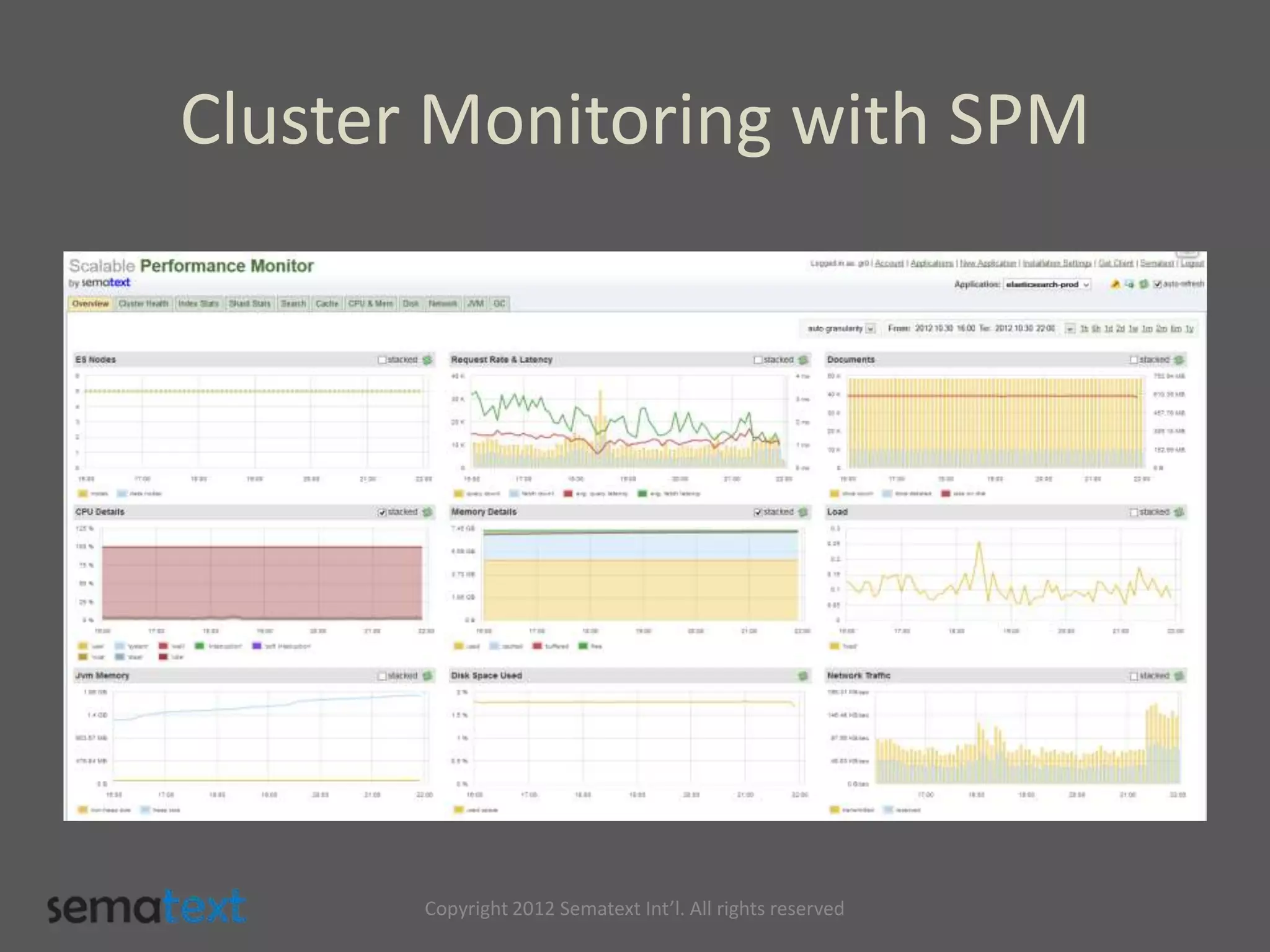Select the 1w time range shortcut
The width and height of the screenshot is (1270, 952).
pyautogui.click(x=1133, y=329)
